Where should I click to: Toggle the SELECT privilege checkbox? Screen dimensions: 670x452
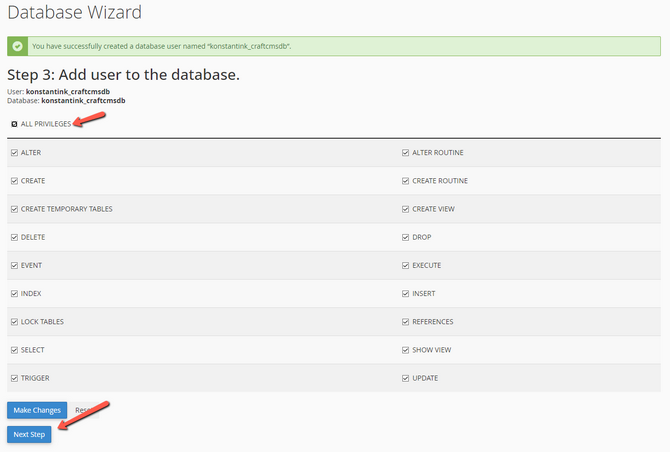tap(14, 350)
